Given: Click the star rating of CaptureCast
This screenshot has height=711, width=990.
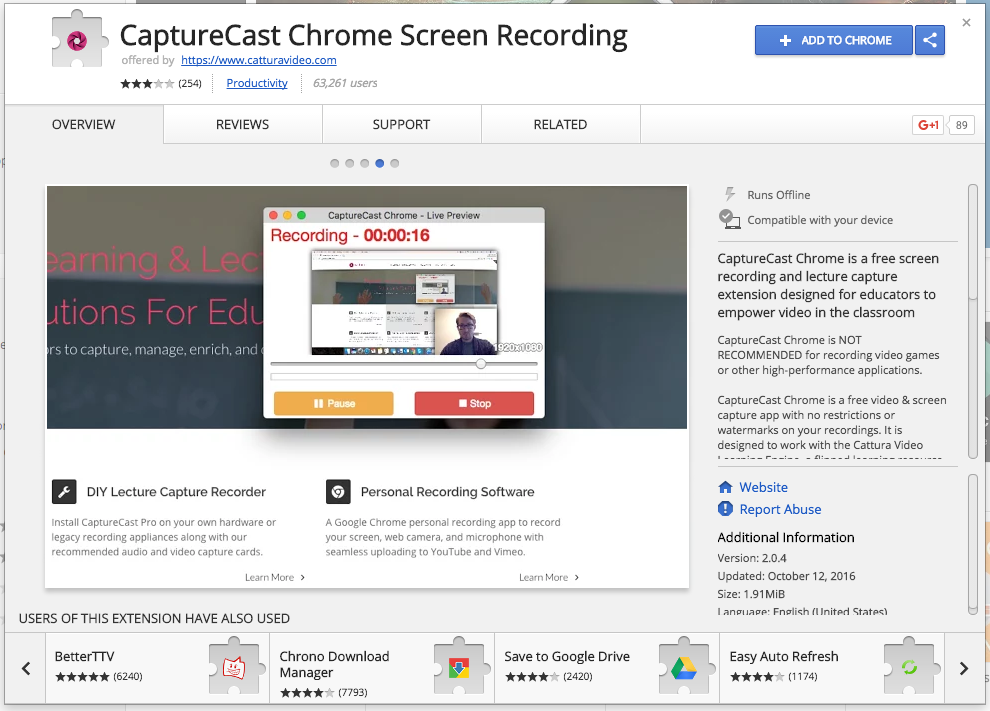Looking at the screenshot, I should (x=147, y=83).
